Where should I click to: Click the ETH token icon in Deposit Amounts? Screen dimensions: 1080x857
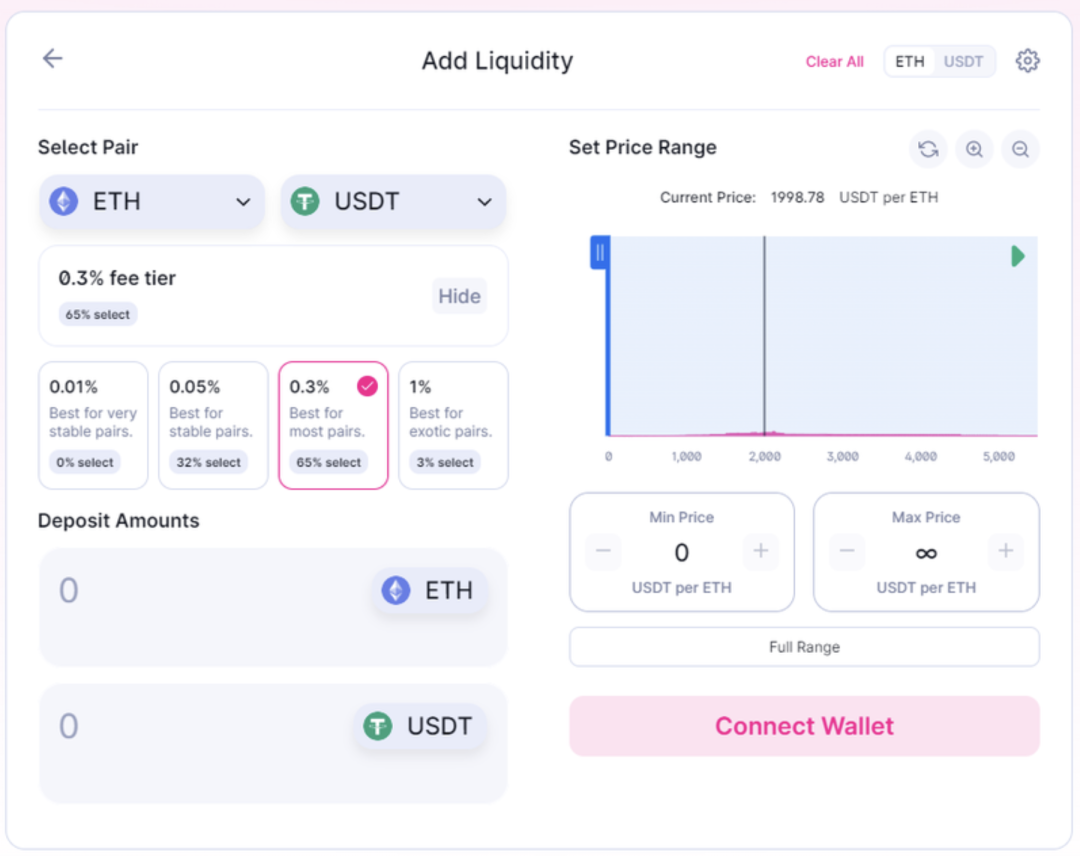(x=396, y=590)
